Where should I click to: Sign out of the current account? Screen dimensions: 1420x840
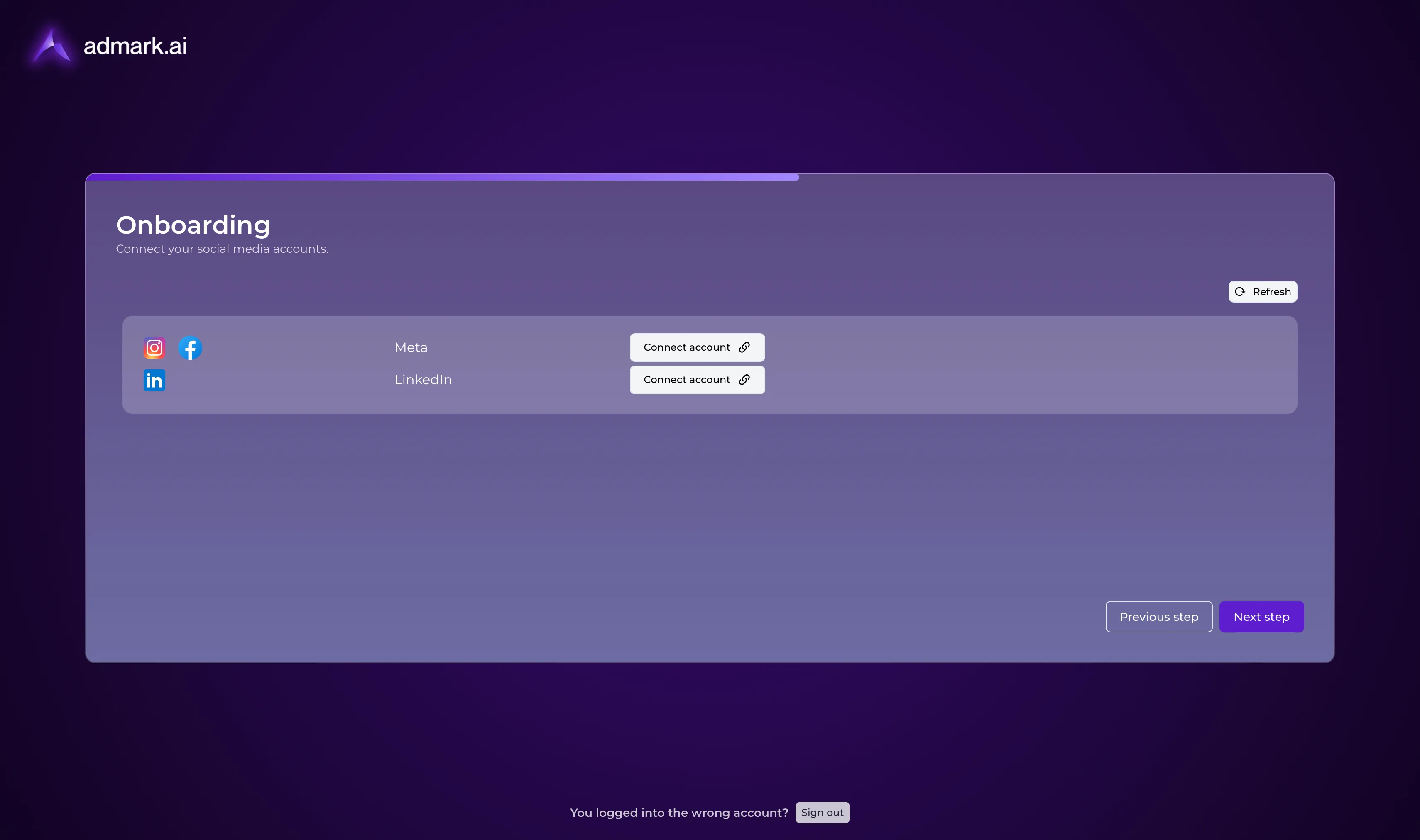822,812
